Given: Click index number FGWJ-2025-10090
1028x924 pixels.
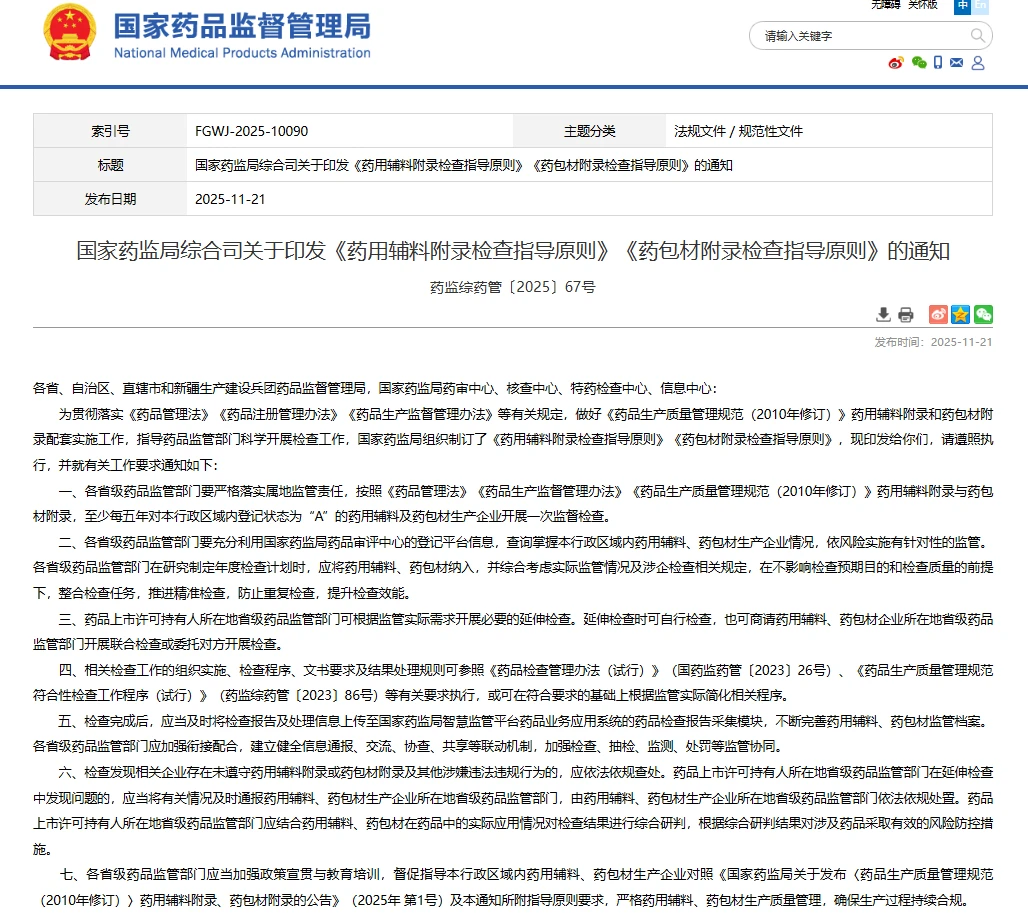Looking at the screenshot, I should (251, 131).
